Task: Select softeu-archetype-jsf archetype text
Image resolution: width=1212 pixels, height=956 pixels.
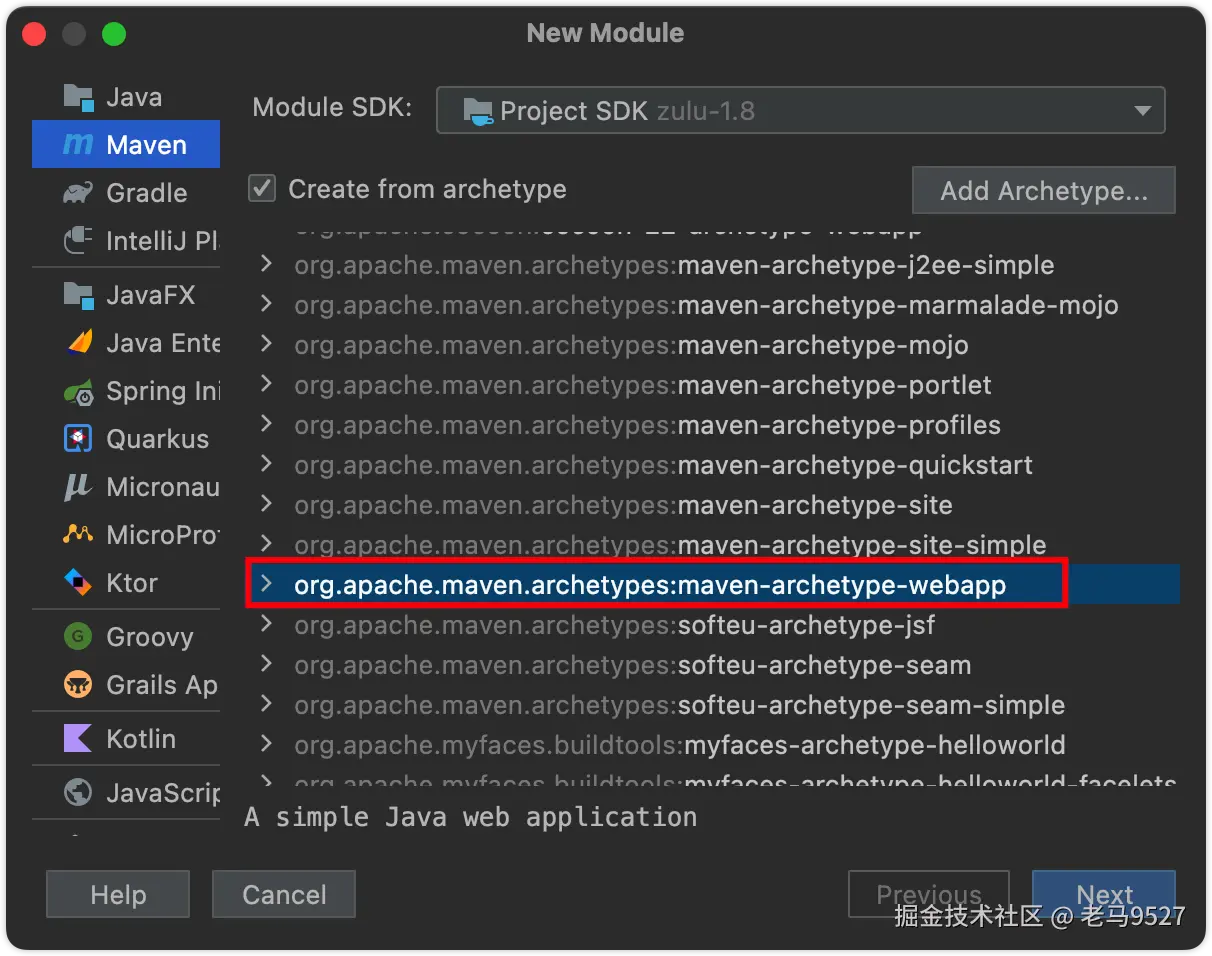Action: coord(615,625)
